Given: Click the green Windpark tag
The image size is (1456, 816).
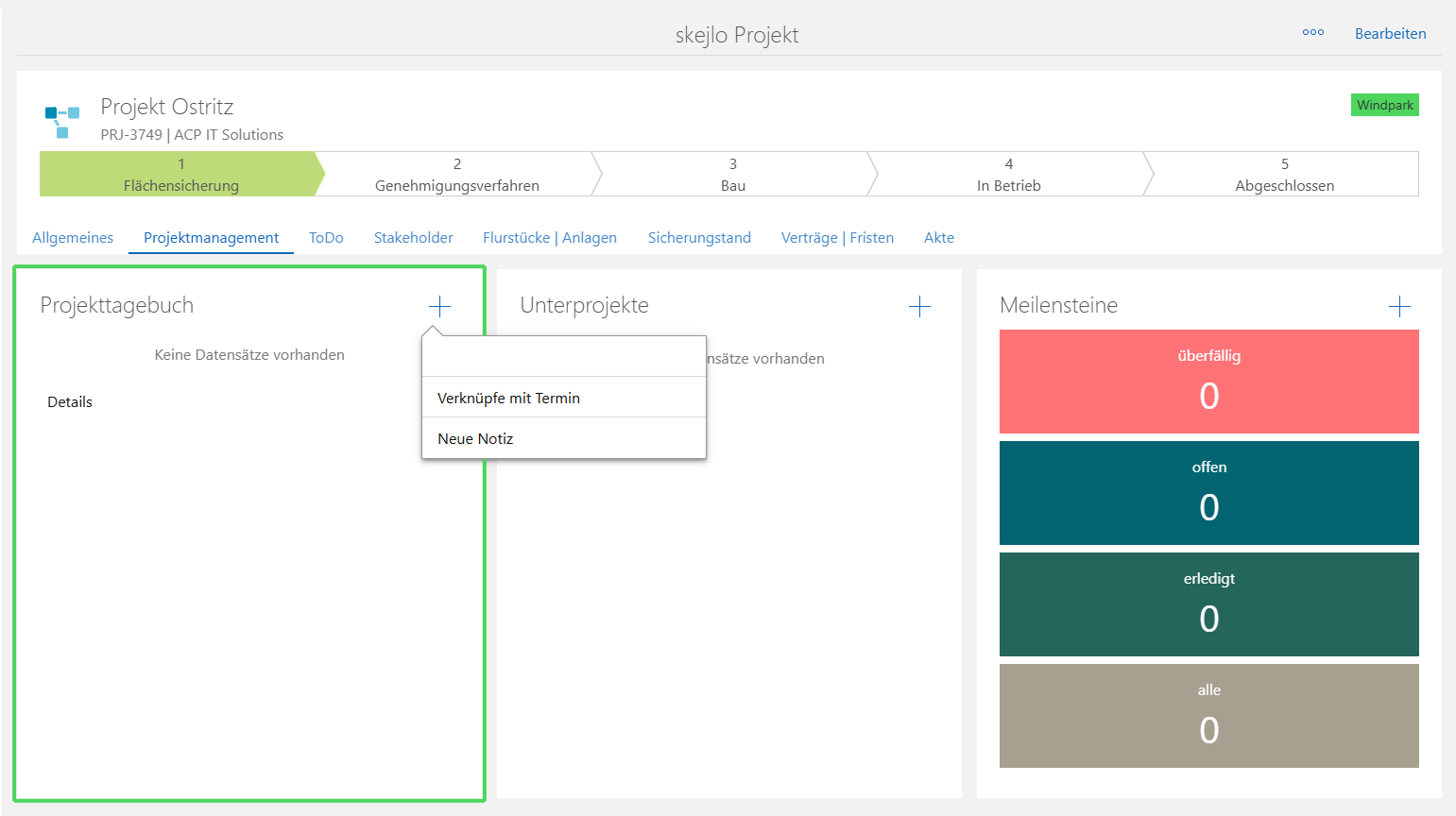Looking at the screenshot, I should [x=1384, y=105].
